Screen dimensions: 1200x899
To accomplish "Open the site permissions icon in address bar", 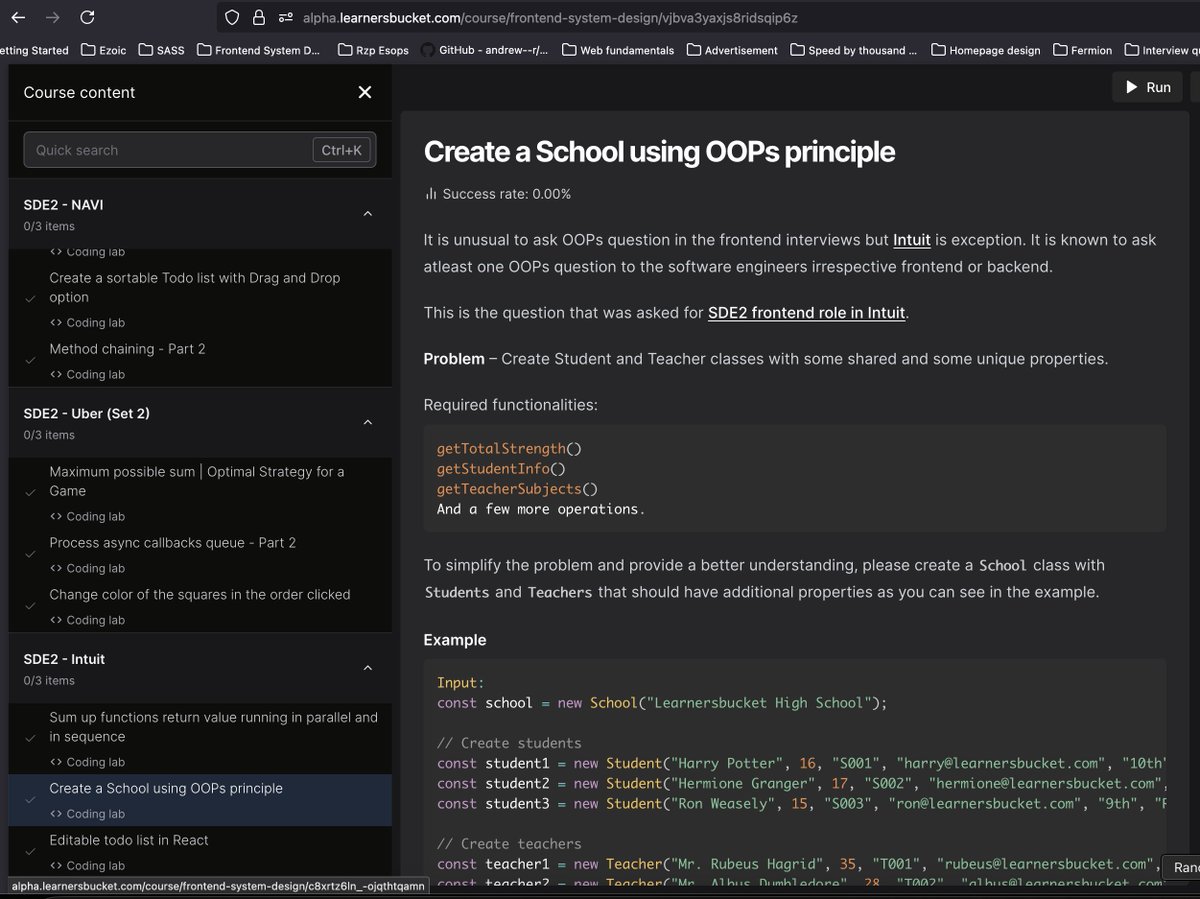I will point(286,18).
